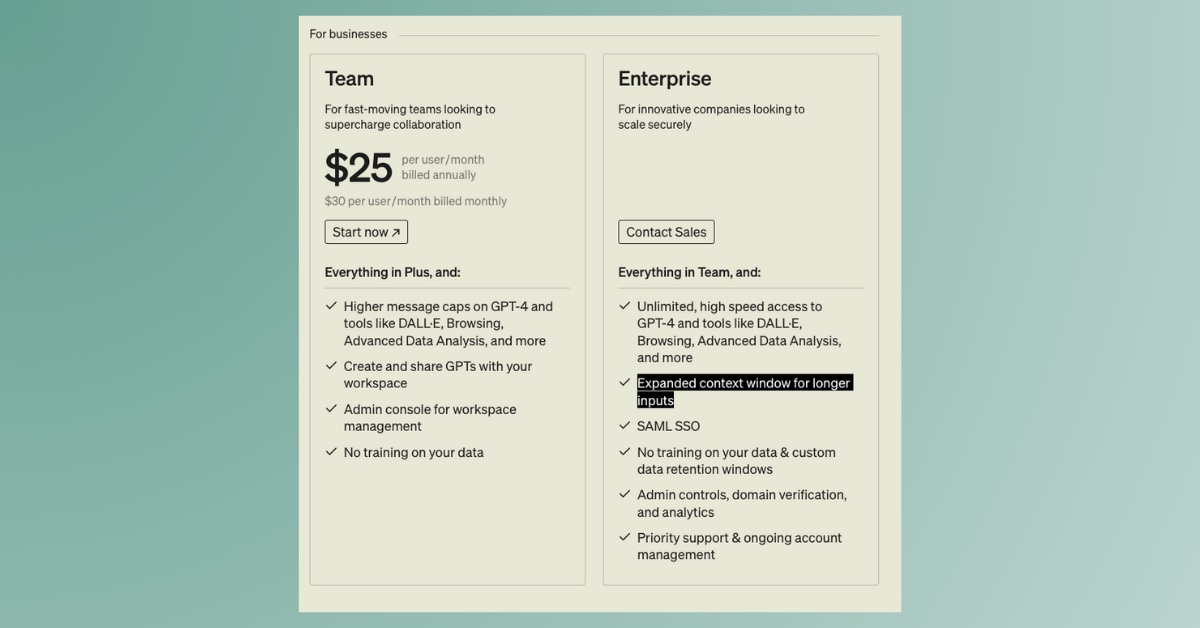Click checkmark beside Create and share GPTs

pos(331,366)
